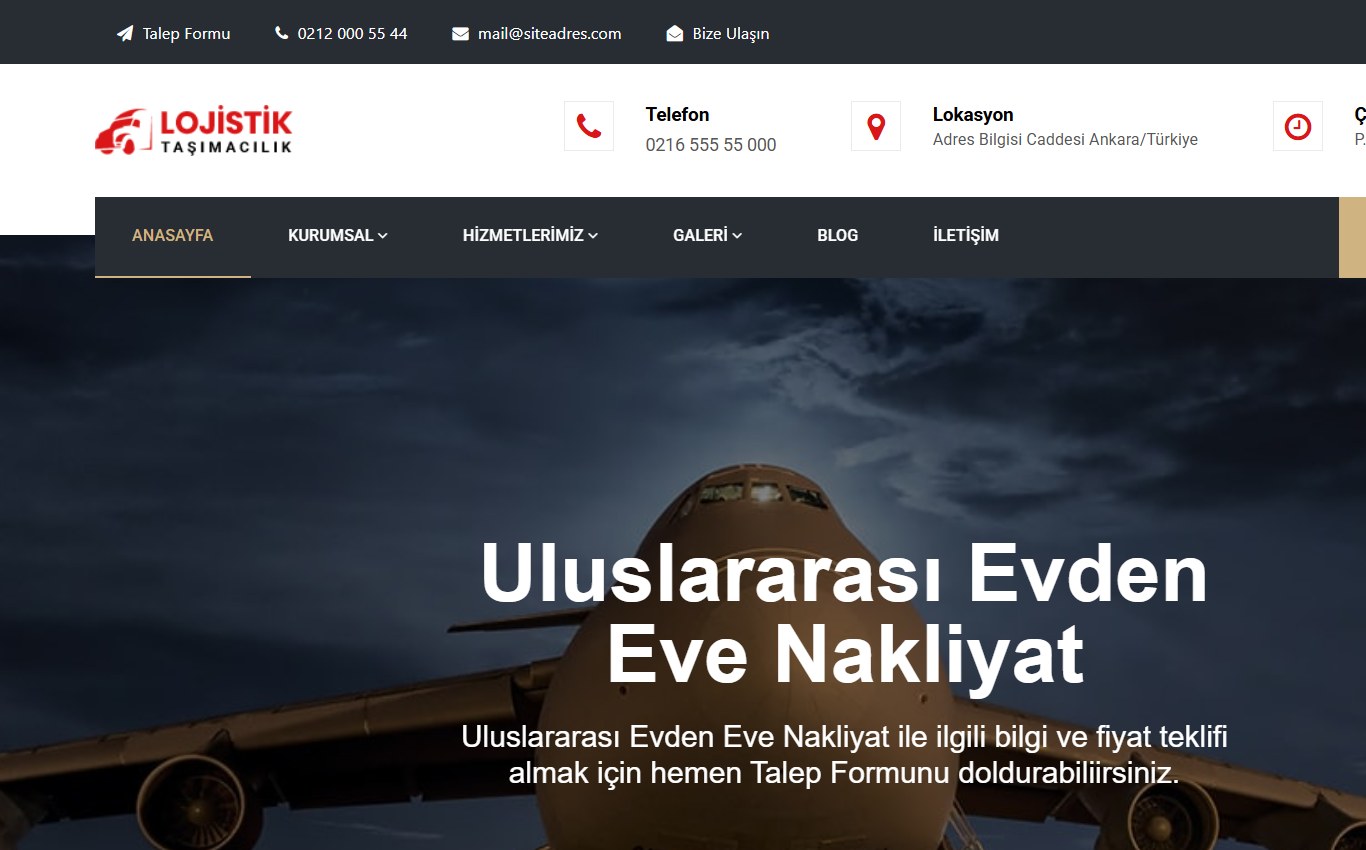Click the phone icon beside 0212 000 55 44
Viewport: 1366px width, 850px height.
click(281, 33)
